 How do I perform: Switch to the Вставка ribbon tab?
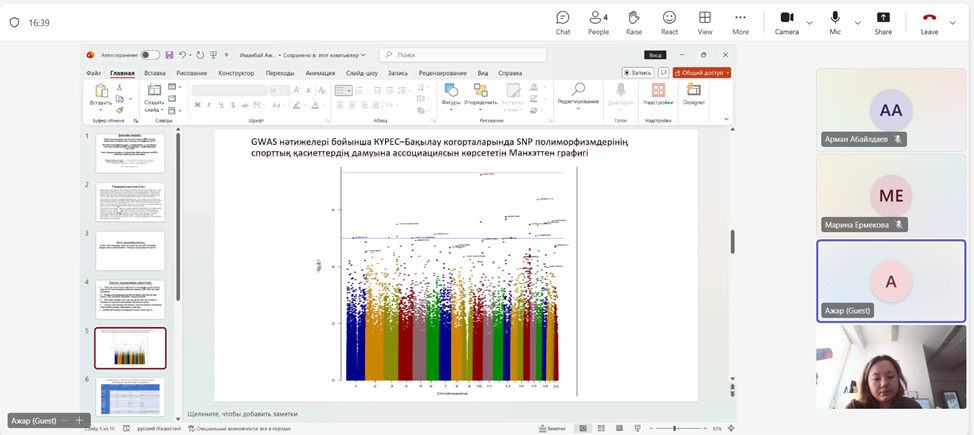(154, 73)
